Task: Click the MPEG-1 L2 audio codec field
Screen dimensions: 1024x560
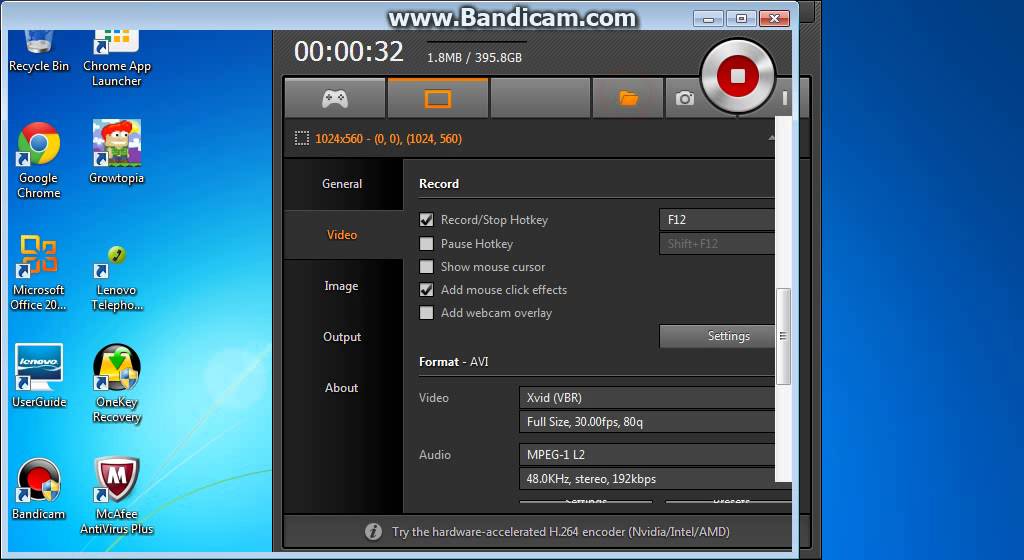Action: point(647,455)
